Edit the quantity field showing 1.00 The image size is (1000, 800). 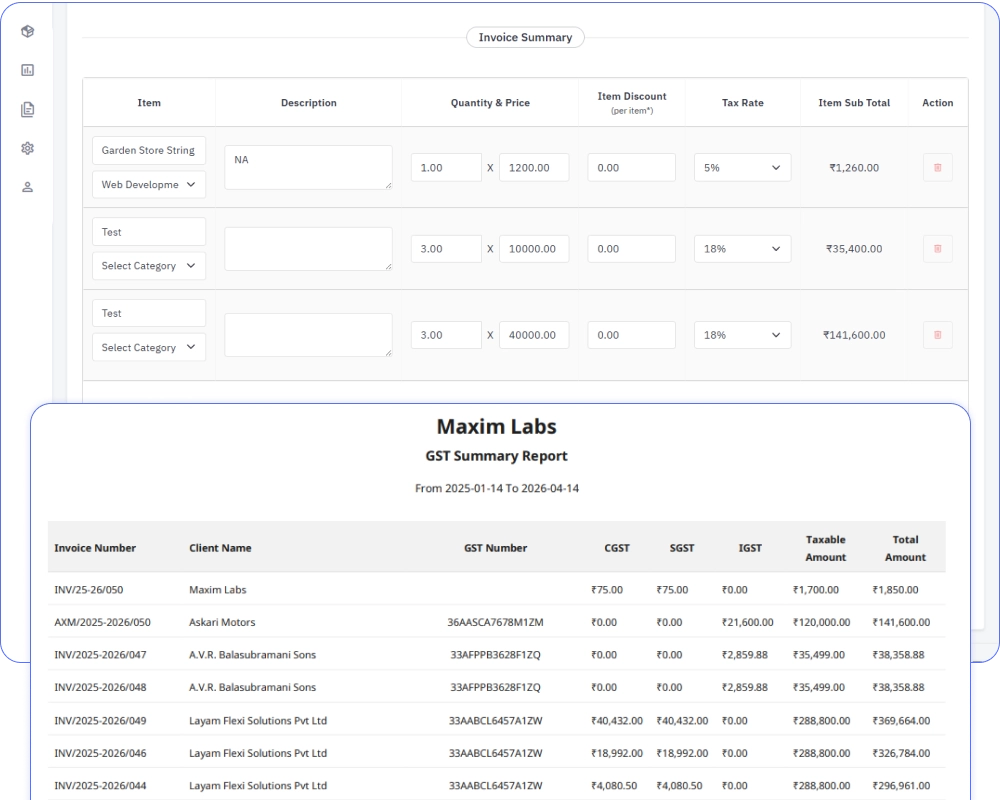tap(446, 167)
